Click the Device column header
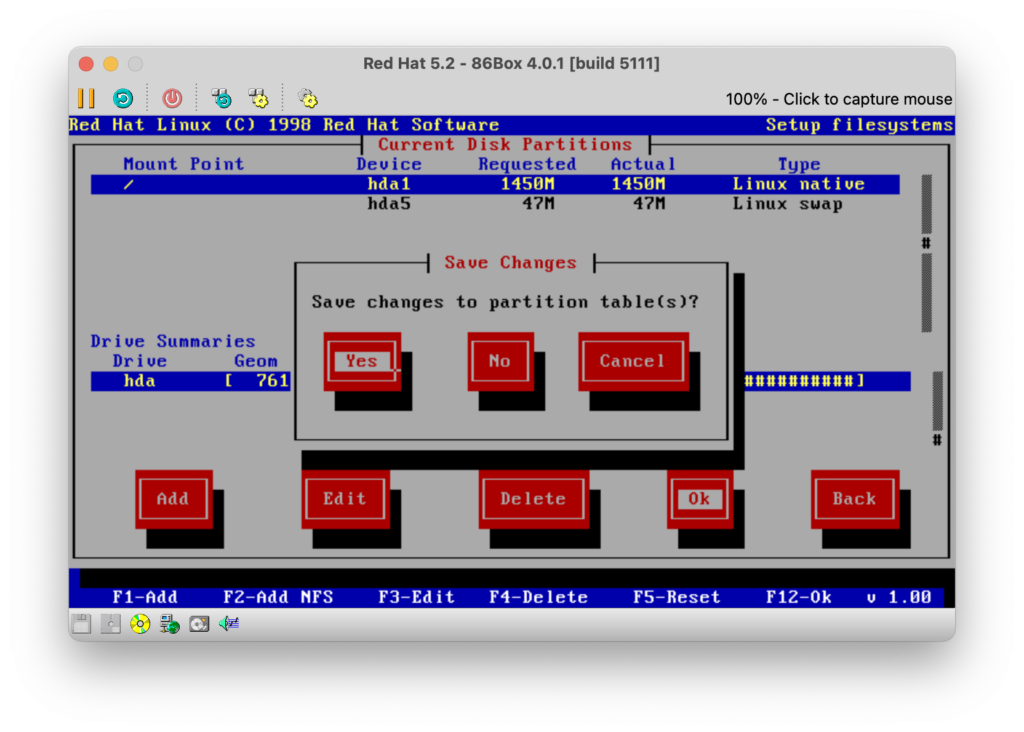Screen dimensions: 1024x732 pyautogui.click(x=389, y=164)
